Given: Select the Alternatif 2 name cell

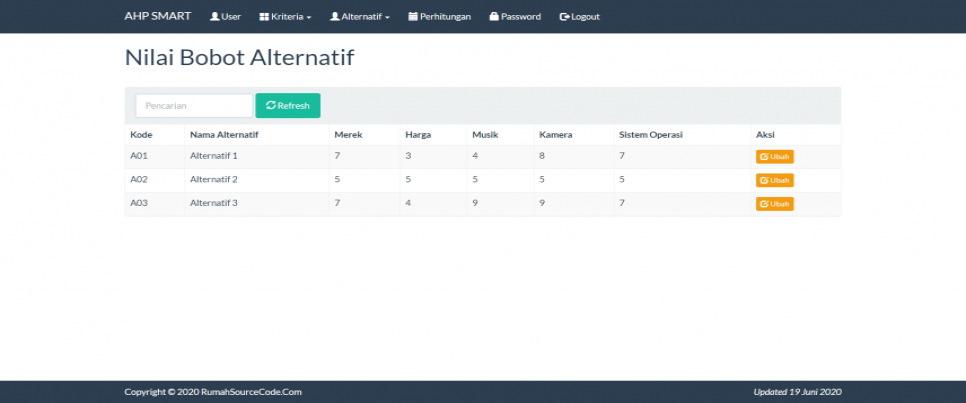Looking at the screenshot, I should 257,180.
